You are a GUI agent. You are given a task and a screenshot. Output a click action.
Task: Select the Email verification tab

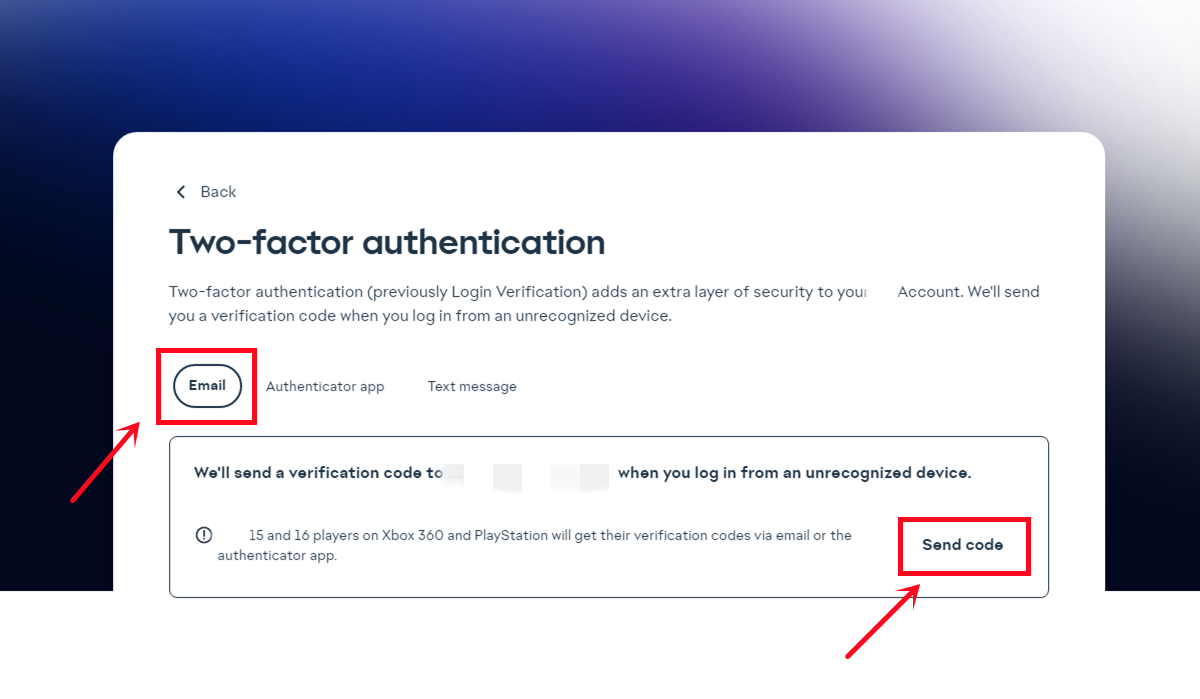[207, 386]
